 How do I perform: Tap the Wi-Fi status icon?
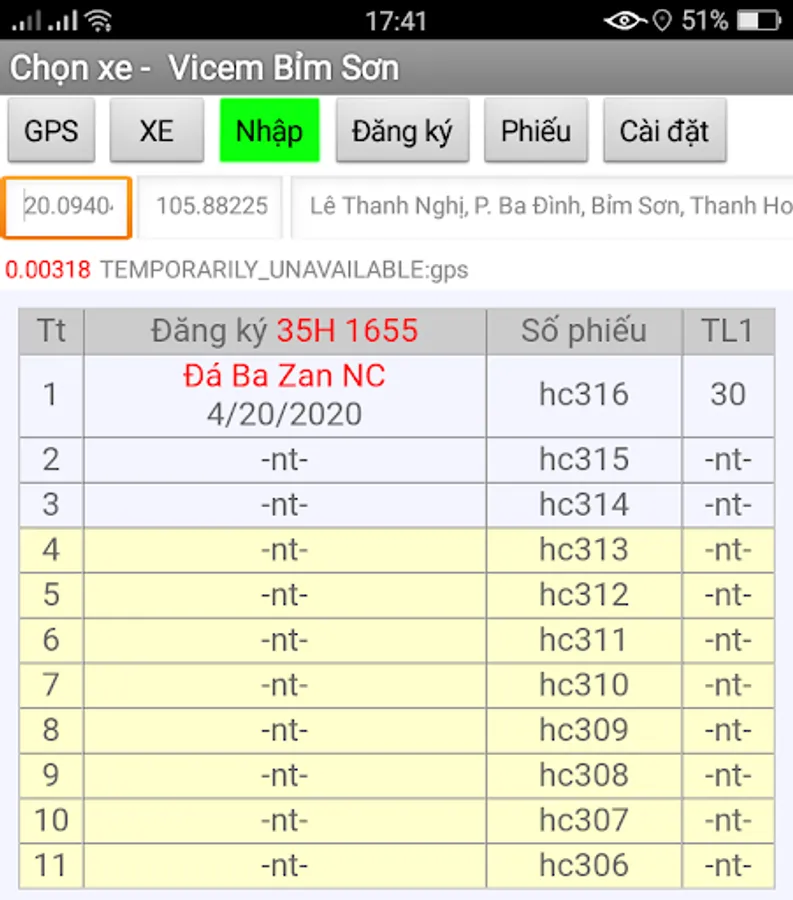point(99,21)
